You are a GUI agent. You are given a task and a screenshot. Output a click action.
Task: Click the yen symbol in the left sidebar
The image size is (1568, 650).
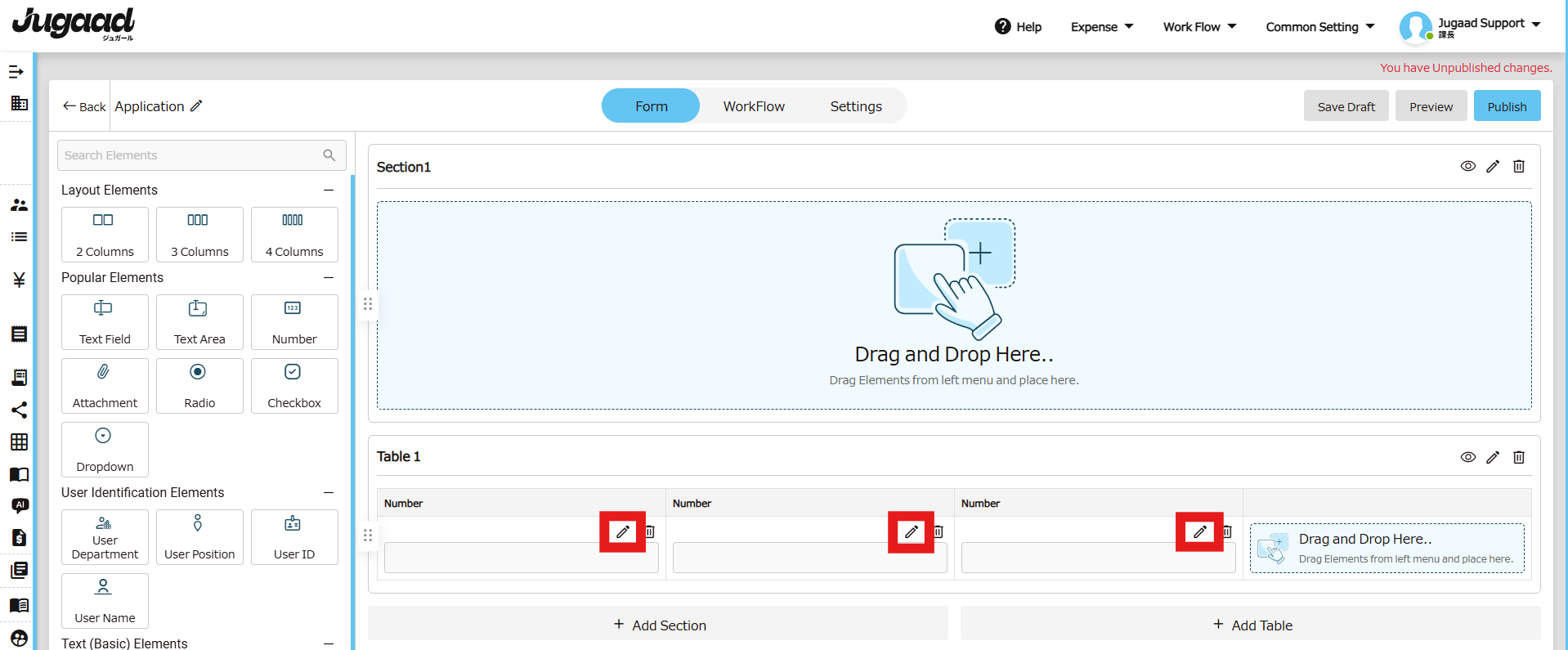click(19, 280)
